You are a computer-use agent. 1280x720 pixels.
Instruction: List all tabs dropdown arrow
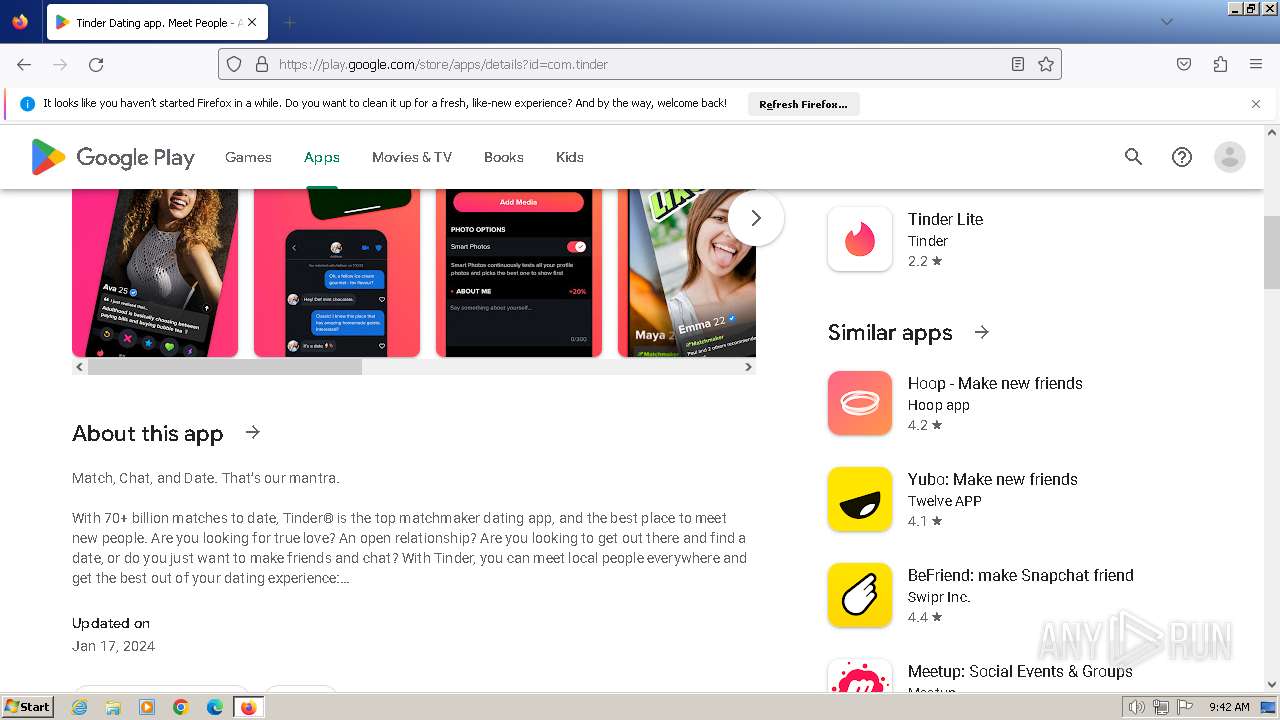(x=1166, y=22)
